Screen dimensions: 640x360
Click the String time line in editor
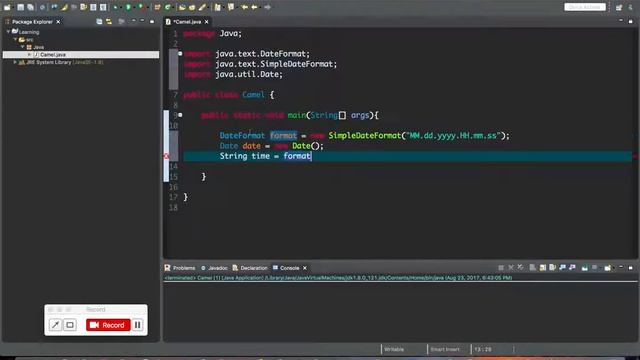tap(407, 156)
